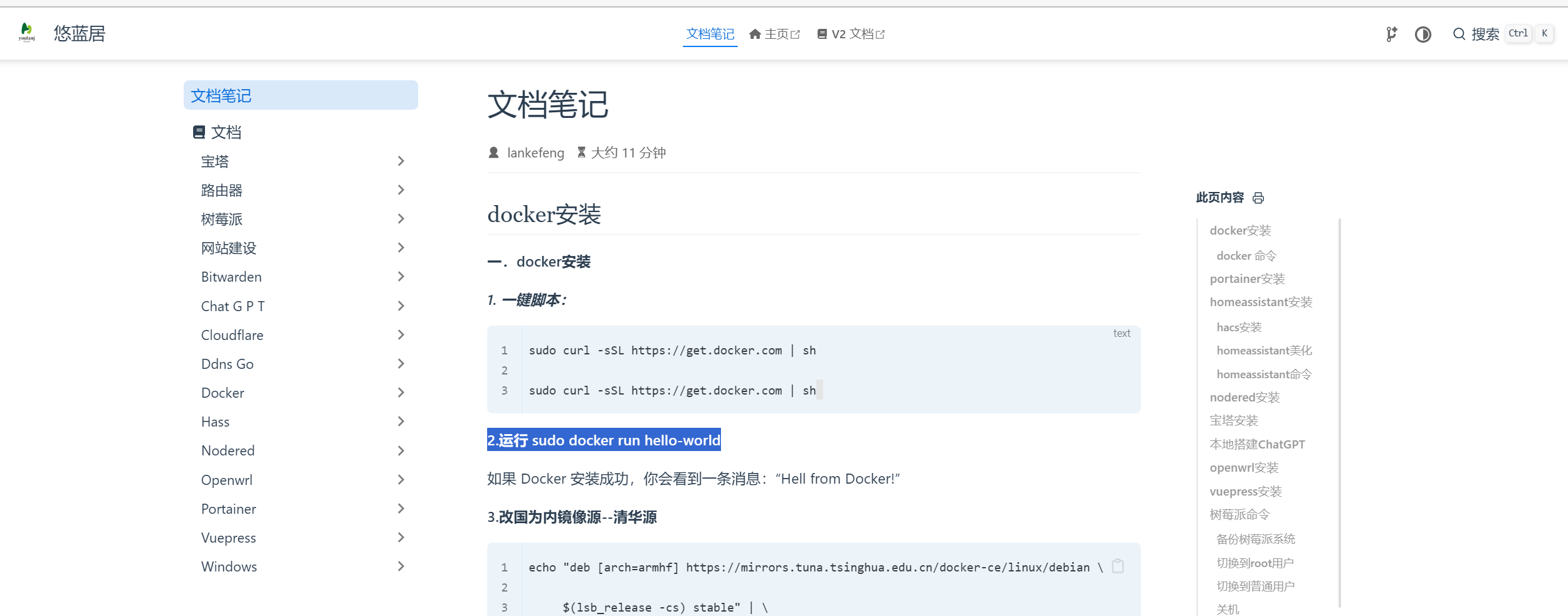Print this page via printer icon

(1258, 198)
